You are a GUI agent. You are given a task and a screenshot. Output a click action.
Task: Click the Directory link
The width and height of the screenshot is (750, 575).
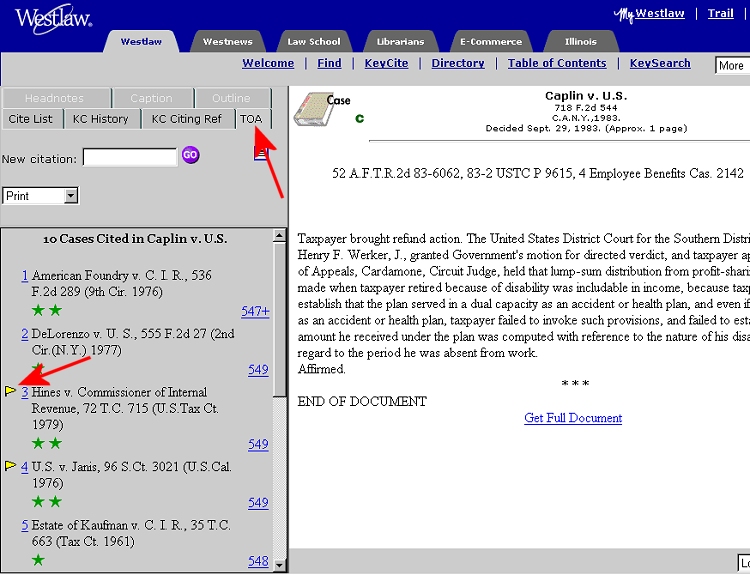click(x=458, y=63)
